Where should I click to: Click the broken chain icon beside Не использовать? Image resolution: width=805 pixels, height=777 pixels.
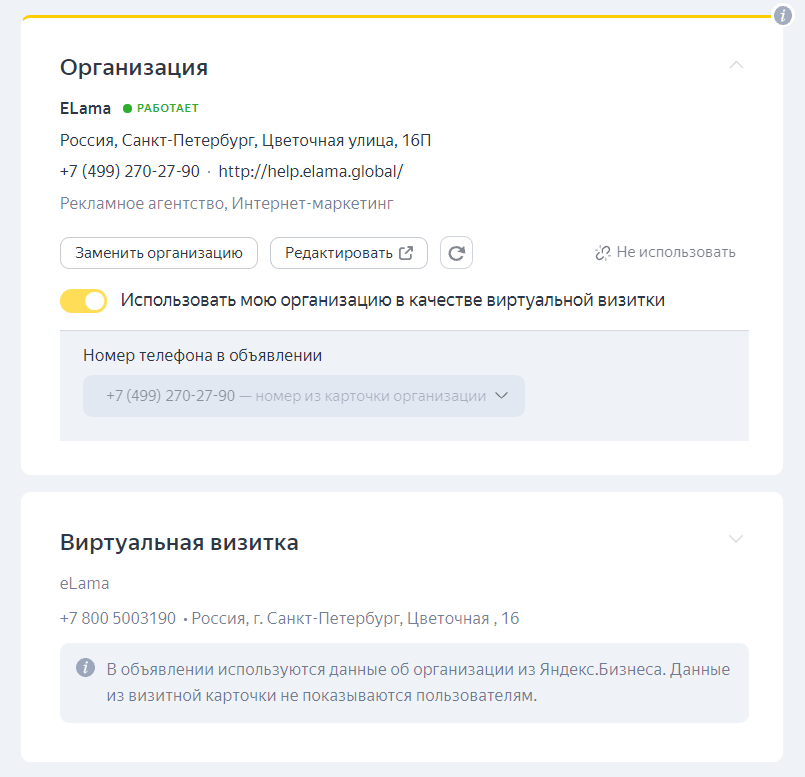[602, 253]
